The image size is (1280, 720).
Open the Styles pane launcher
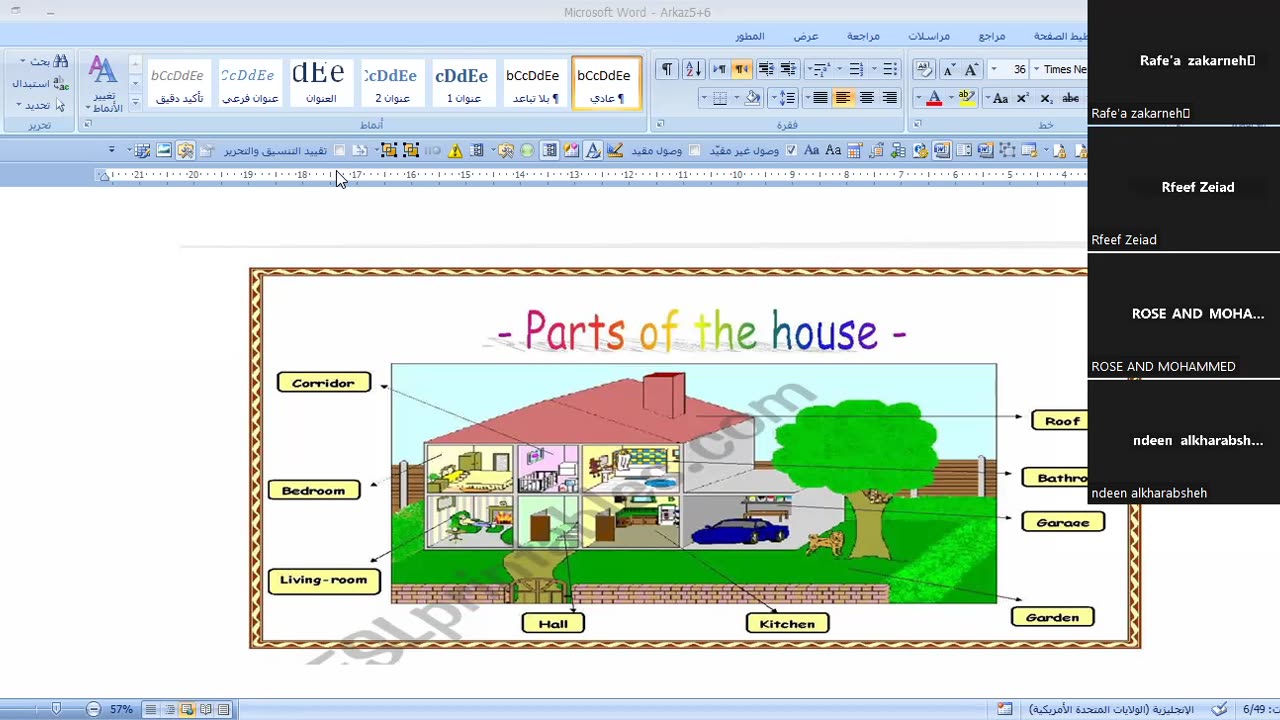coord(87,124)
